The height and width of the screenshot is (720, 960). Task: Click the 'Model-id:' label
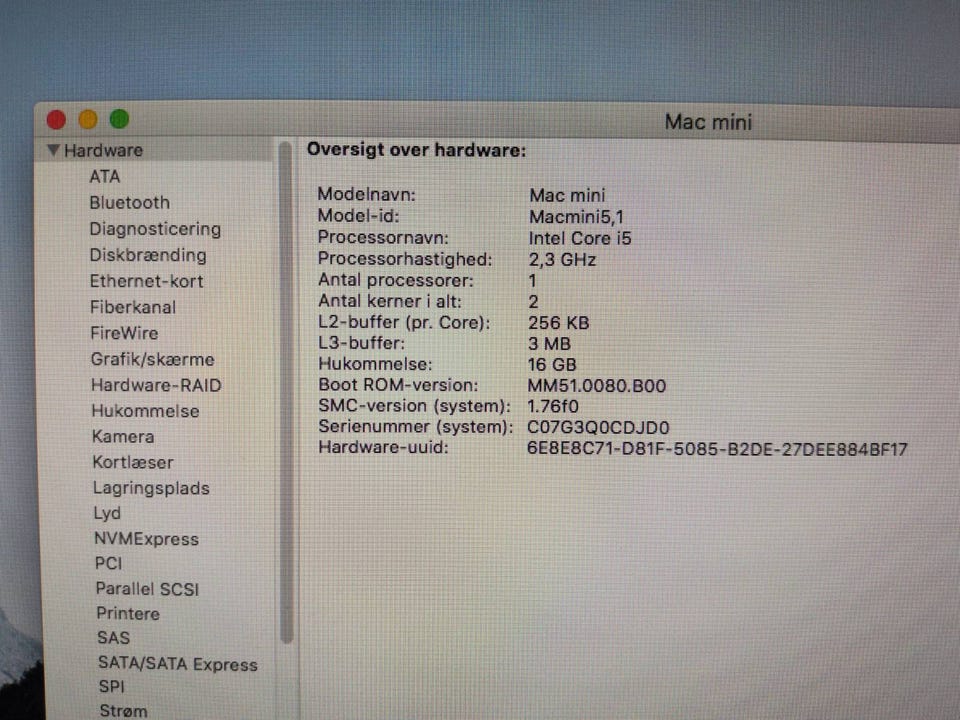click(x=358, y=216)
